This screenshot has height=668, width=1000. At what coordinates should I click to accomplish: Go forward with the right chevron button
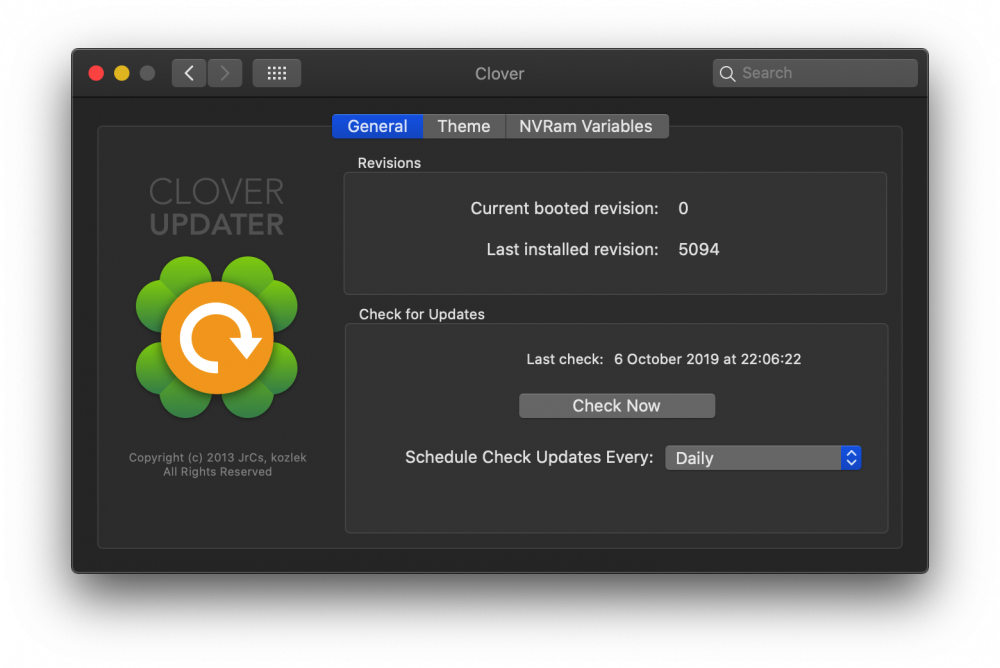click(x=224, y=73)
